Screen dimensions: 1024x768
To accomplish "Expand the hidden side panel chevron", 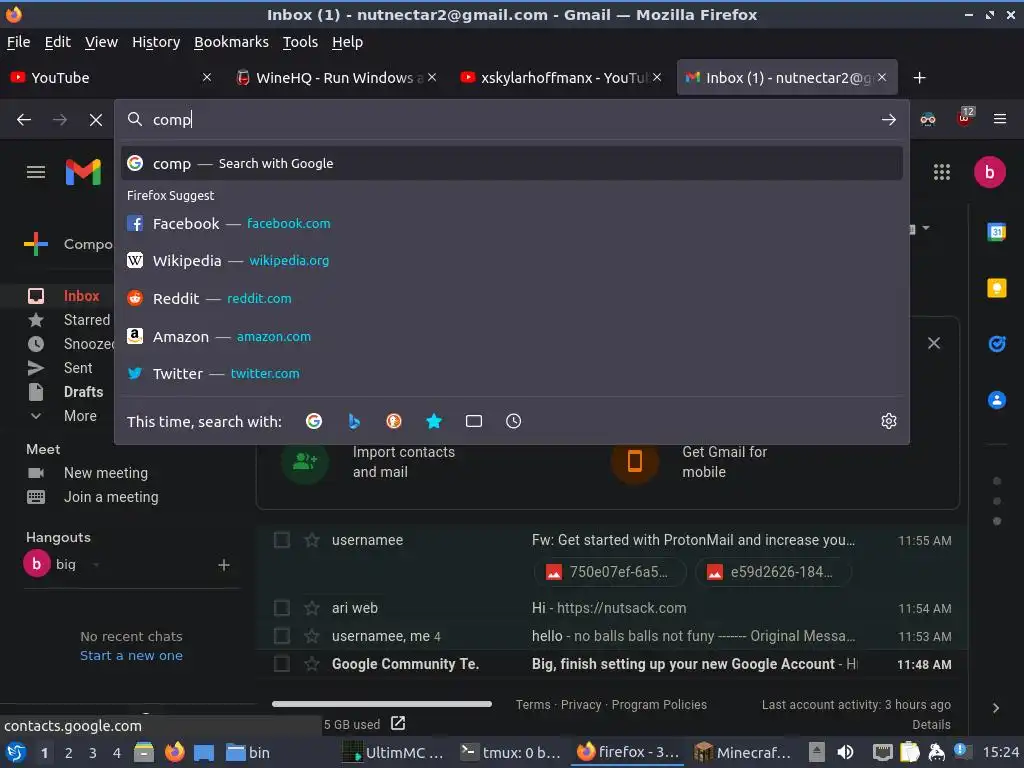I will click(995, 708).
